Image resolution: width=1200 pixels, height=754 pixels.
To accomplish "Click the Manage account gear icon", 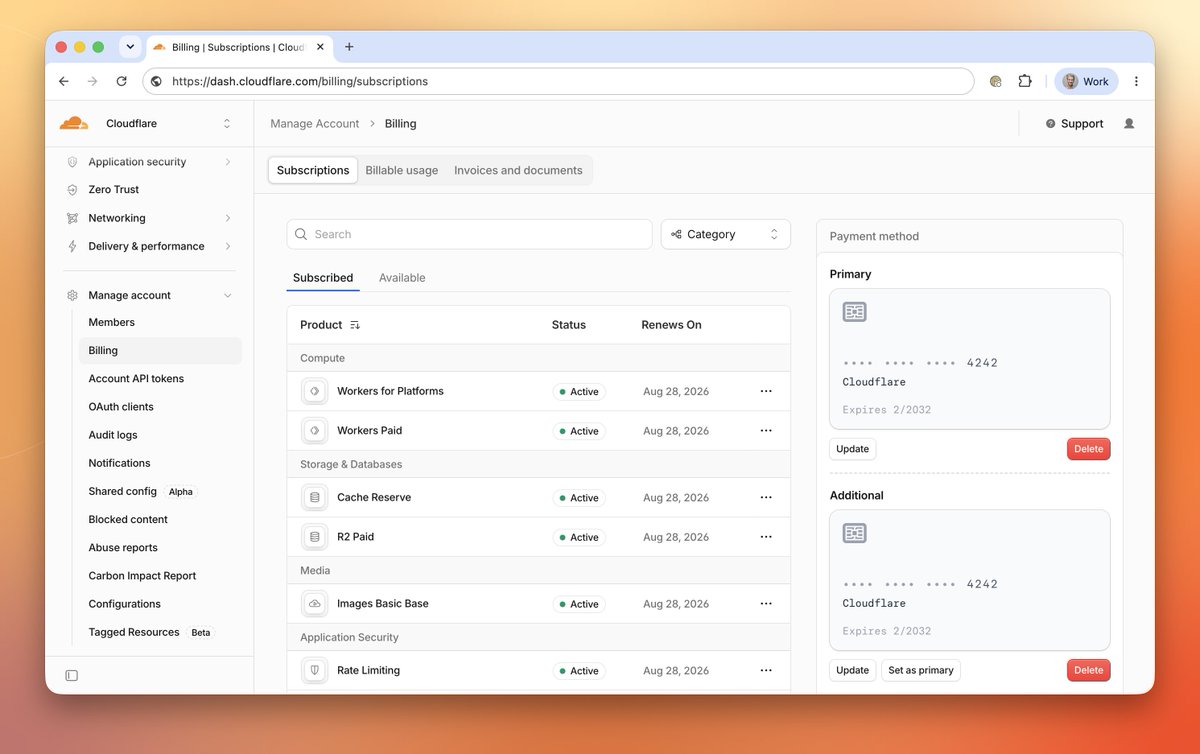I will [x=72, y=295].
